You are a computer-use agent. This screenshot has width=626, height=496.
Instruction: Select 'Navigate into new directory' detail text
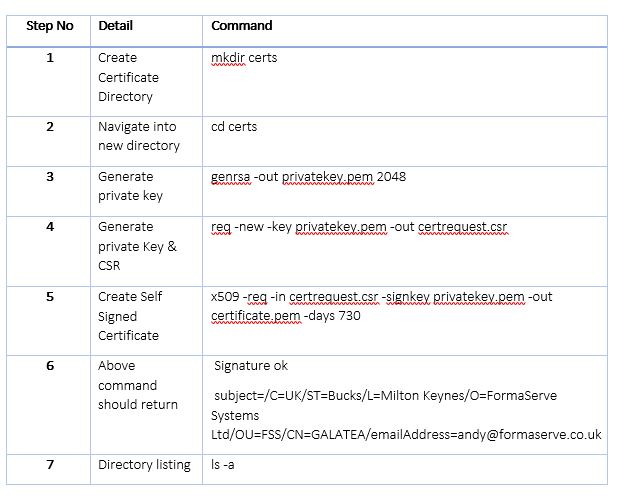pyautogui.click(x=138, y=136)
